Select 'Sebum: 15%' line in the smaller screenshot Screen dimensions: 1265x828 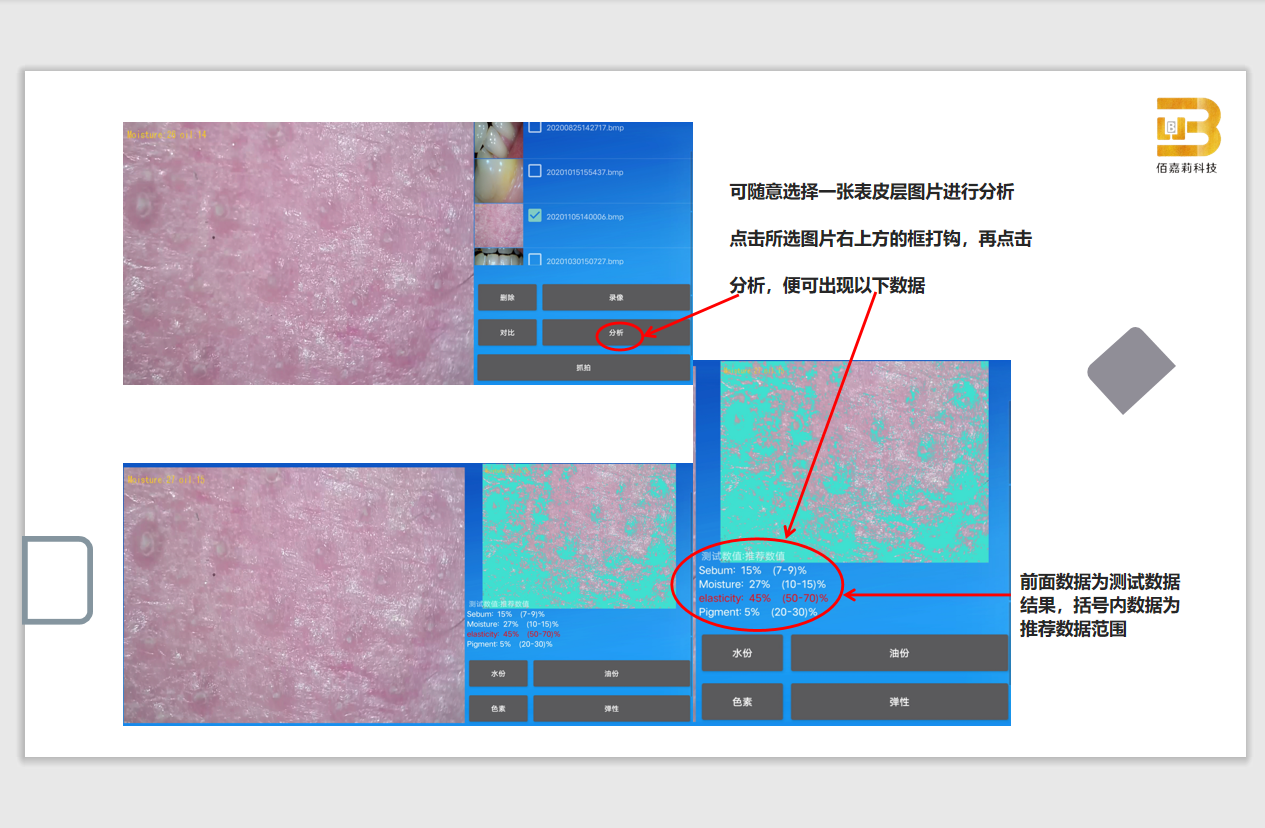click(x=505, y=614)
